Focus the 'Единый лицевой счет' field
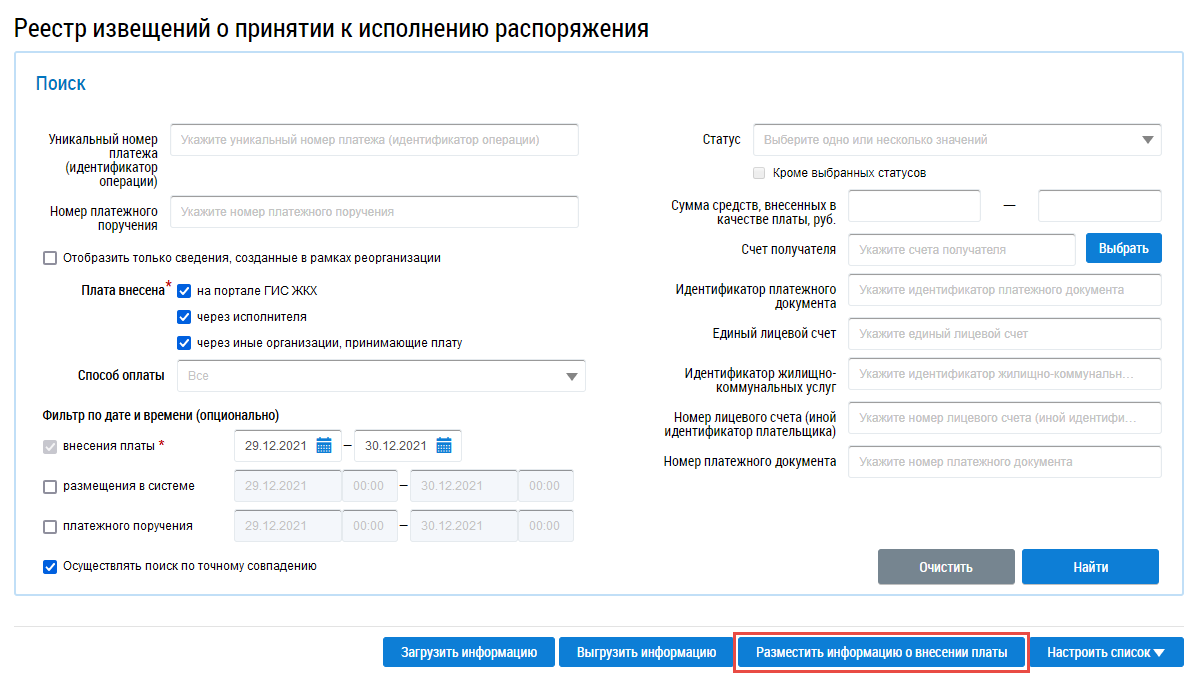 click(1005, 334)
